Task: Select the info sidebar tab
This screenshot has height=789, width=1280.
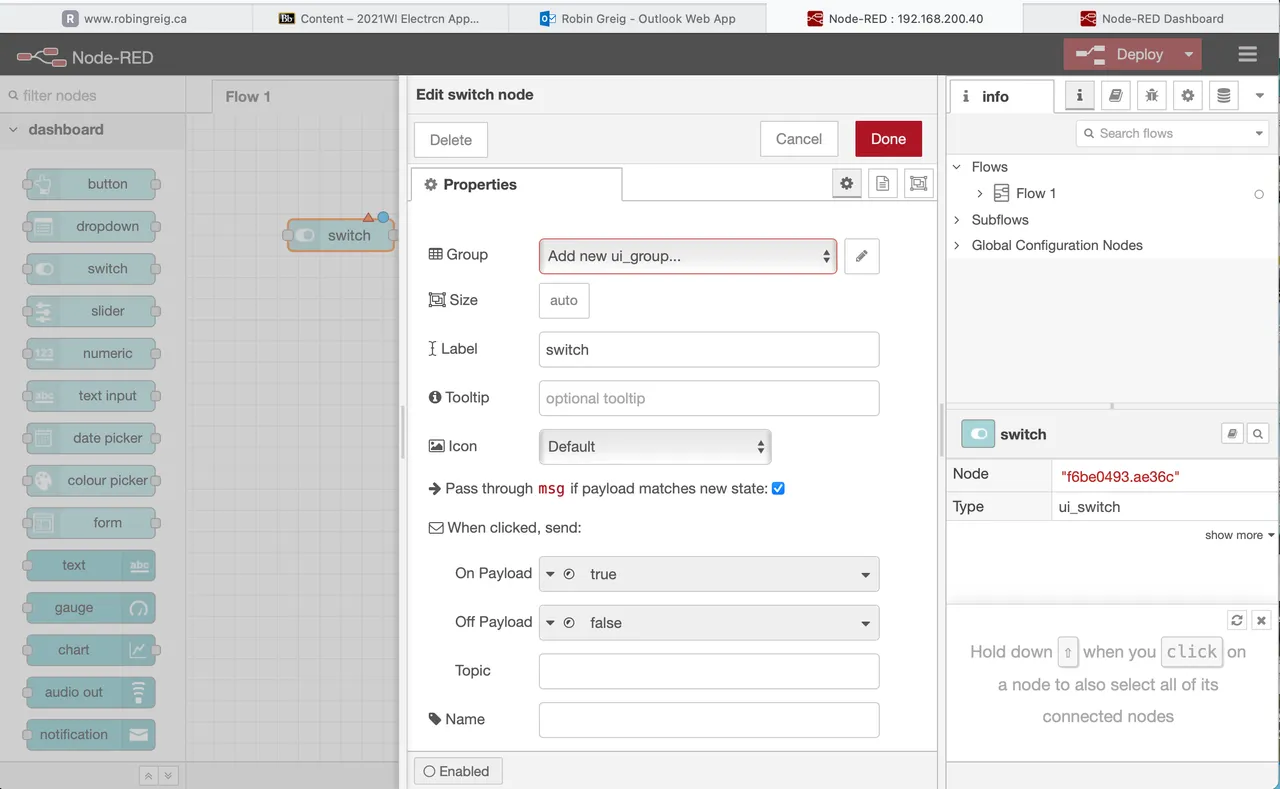Action: [1000, 96]
